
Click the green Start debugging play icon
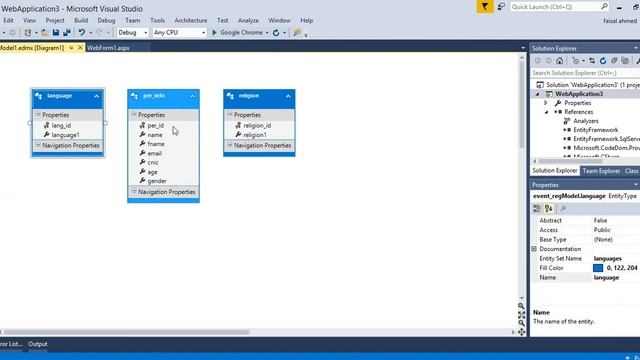[214, 32]
